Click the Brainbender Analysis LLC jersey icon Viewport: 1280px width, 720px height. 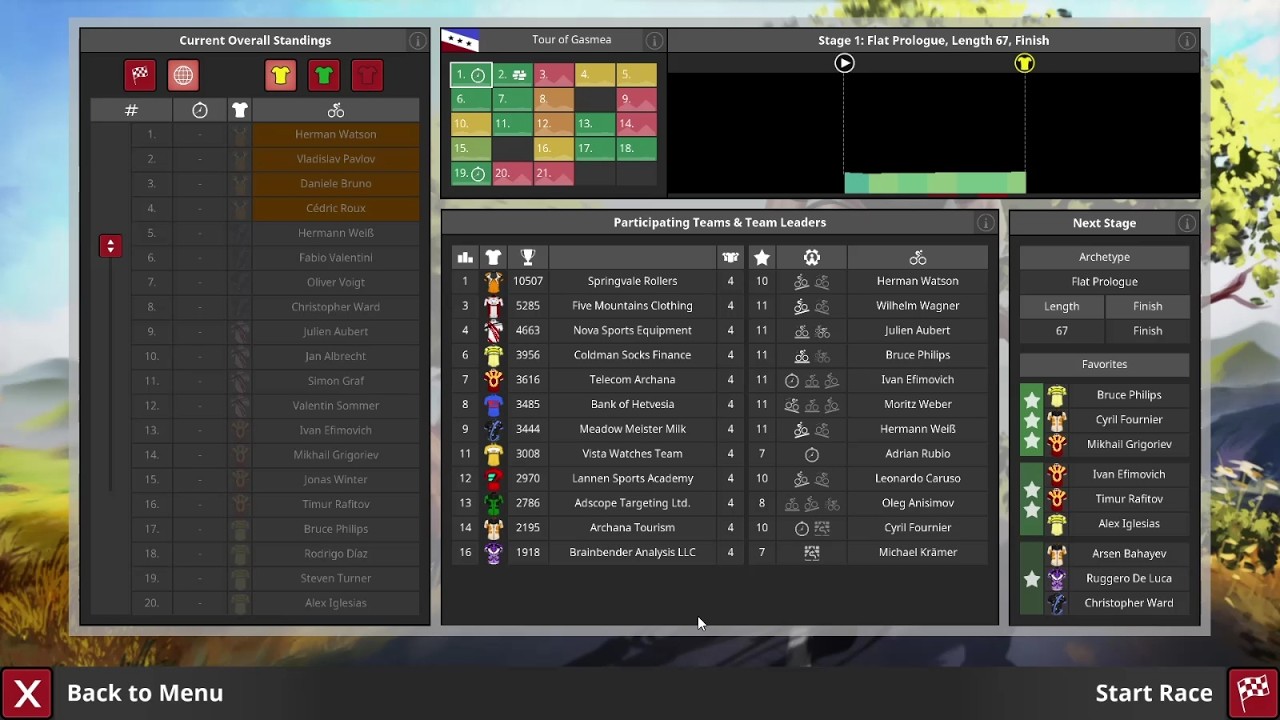[x=493, y=552]
